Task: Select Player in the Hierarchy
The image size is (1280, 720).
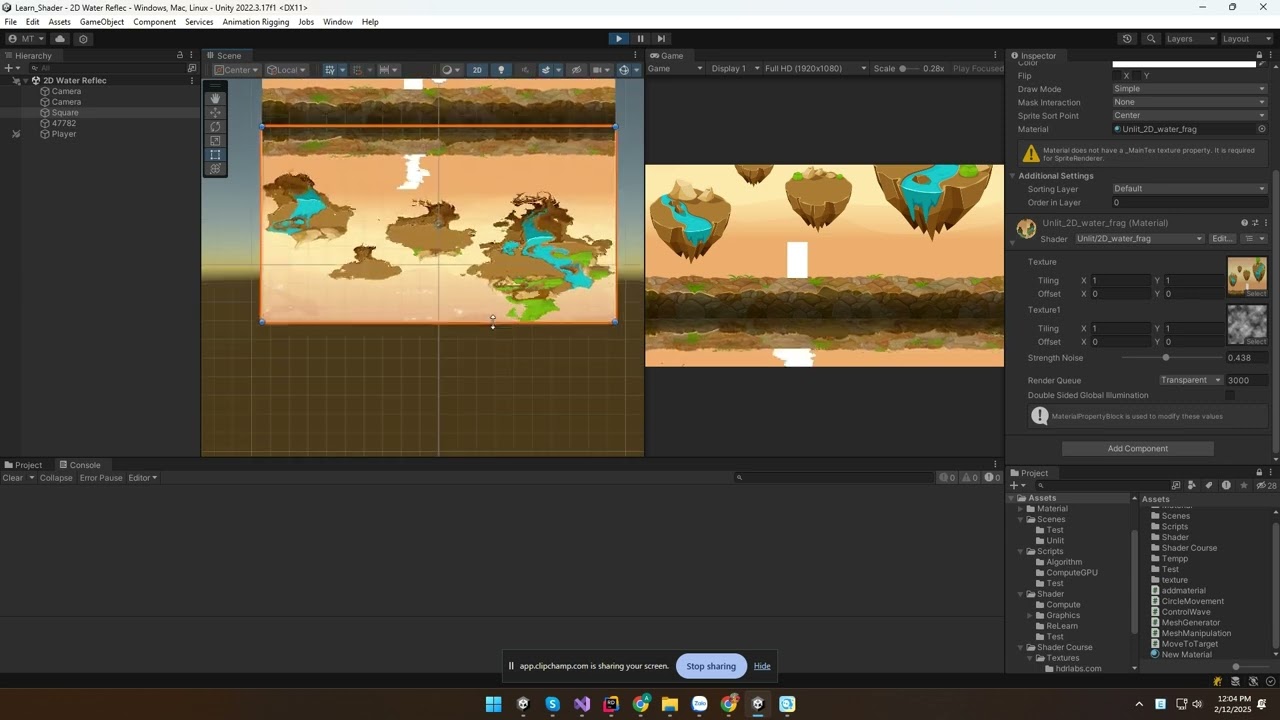Action: click(x=64, y=134)
